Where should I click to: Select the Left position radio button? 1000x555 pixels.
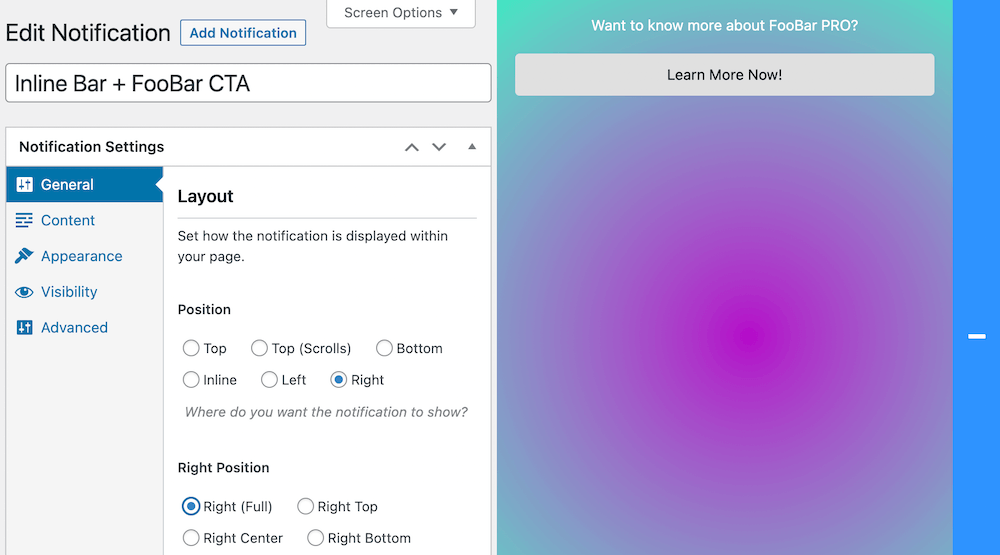click(269, 380)
